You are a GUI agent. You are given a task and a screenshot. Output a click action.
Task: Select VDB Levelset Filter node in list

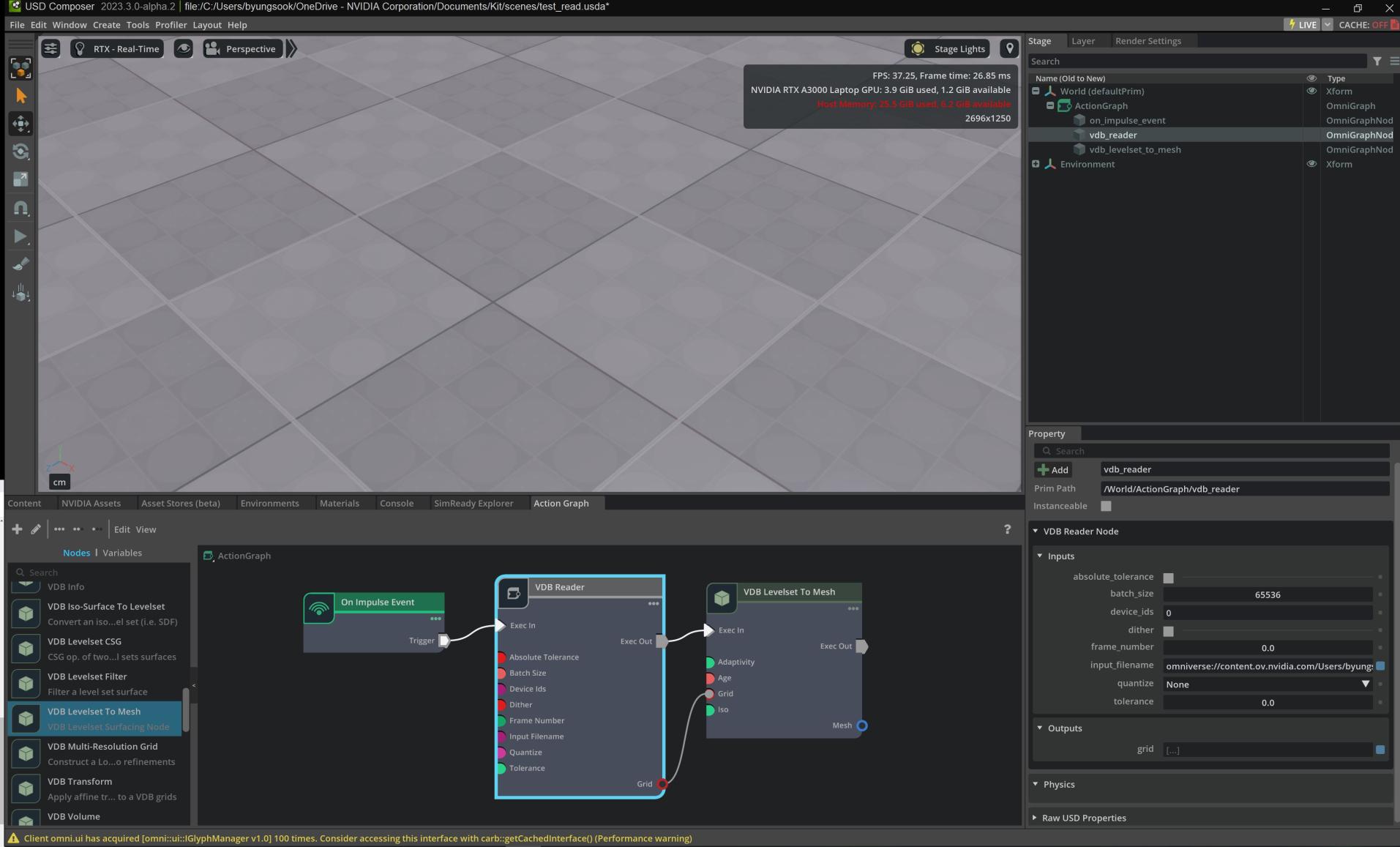pos(95,684)
